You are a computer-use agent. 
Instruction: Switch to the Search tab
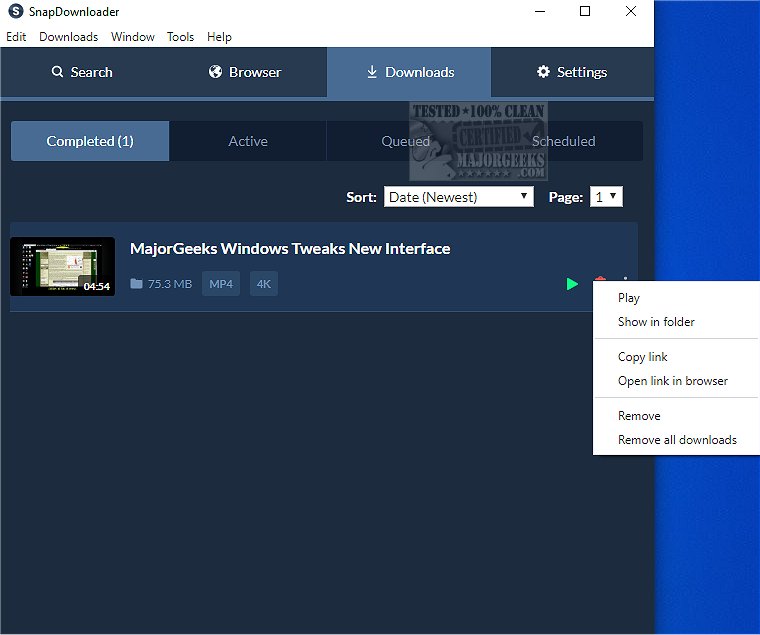point(82,72)
